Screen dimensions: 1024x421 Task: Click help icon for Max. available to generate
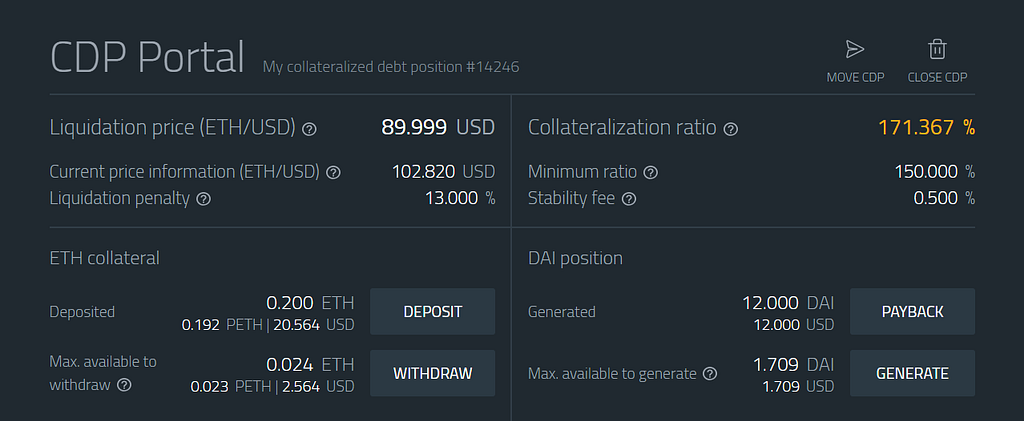[x=710, y=374]
